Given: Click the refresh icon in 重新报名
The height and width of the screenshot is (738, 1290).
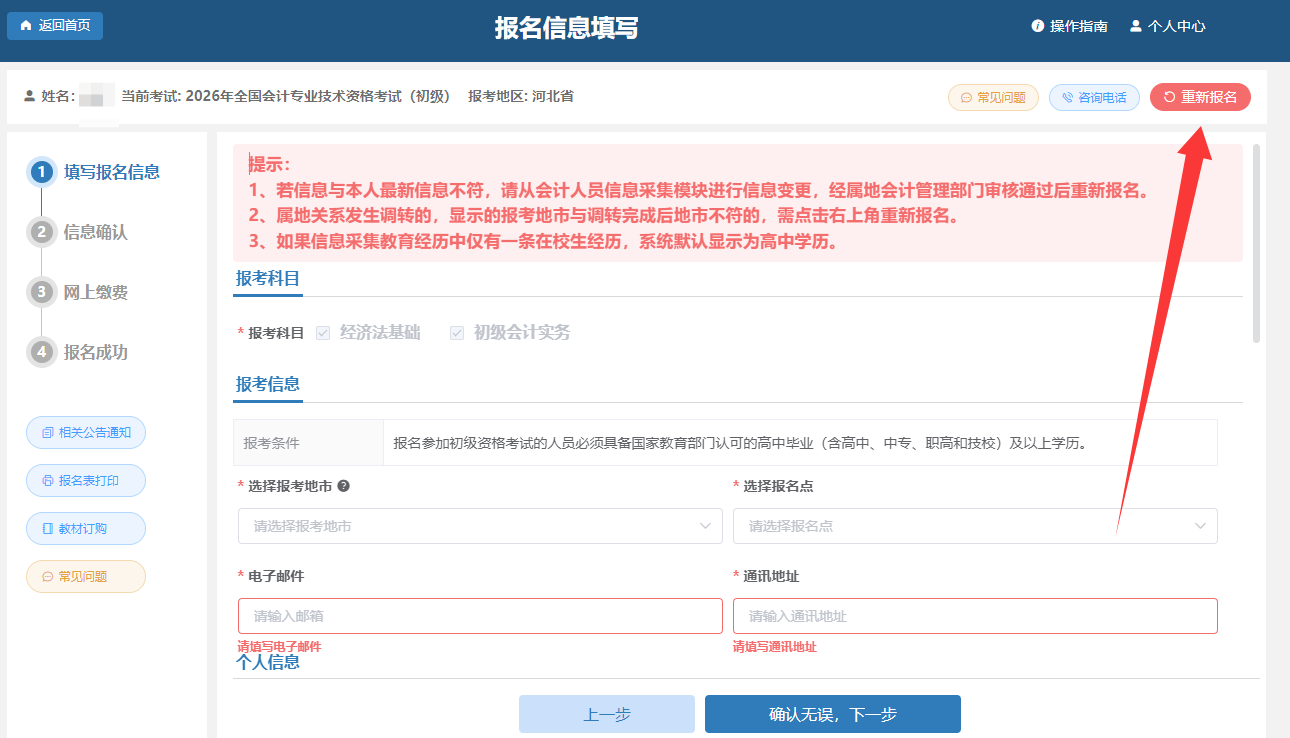Looking at the screenshot, I should coord(1169,98).
